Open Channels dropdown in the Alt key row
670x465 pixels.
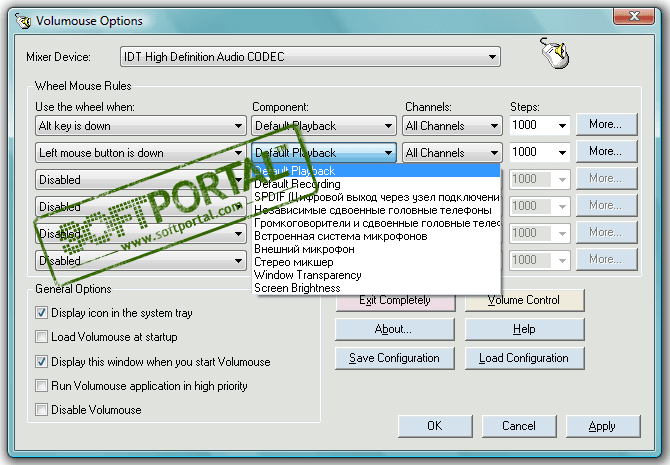pyautogui.click(x=452, y=126)
